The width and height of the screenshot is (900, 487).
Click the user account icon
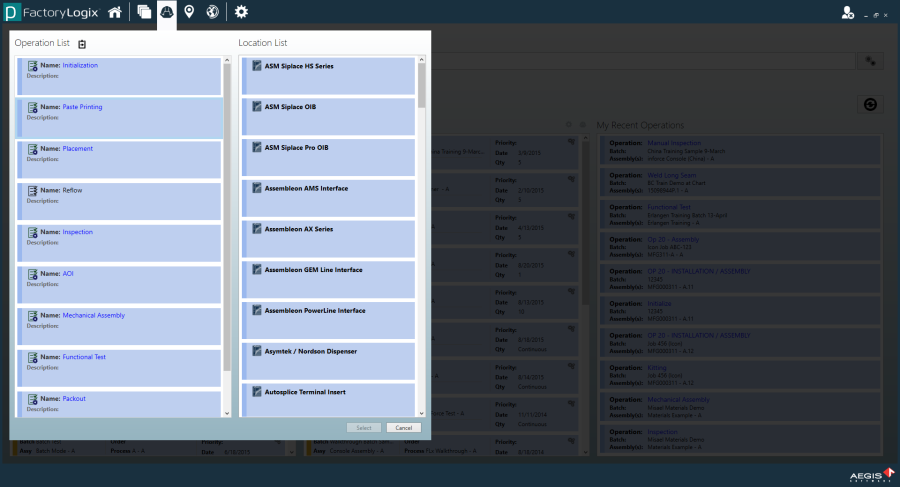848,12
